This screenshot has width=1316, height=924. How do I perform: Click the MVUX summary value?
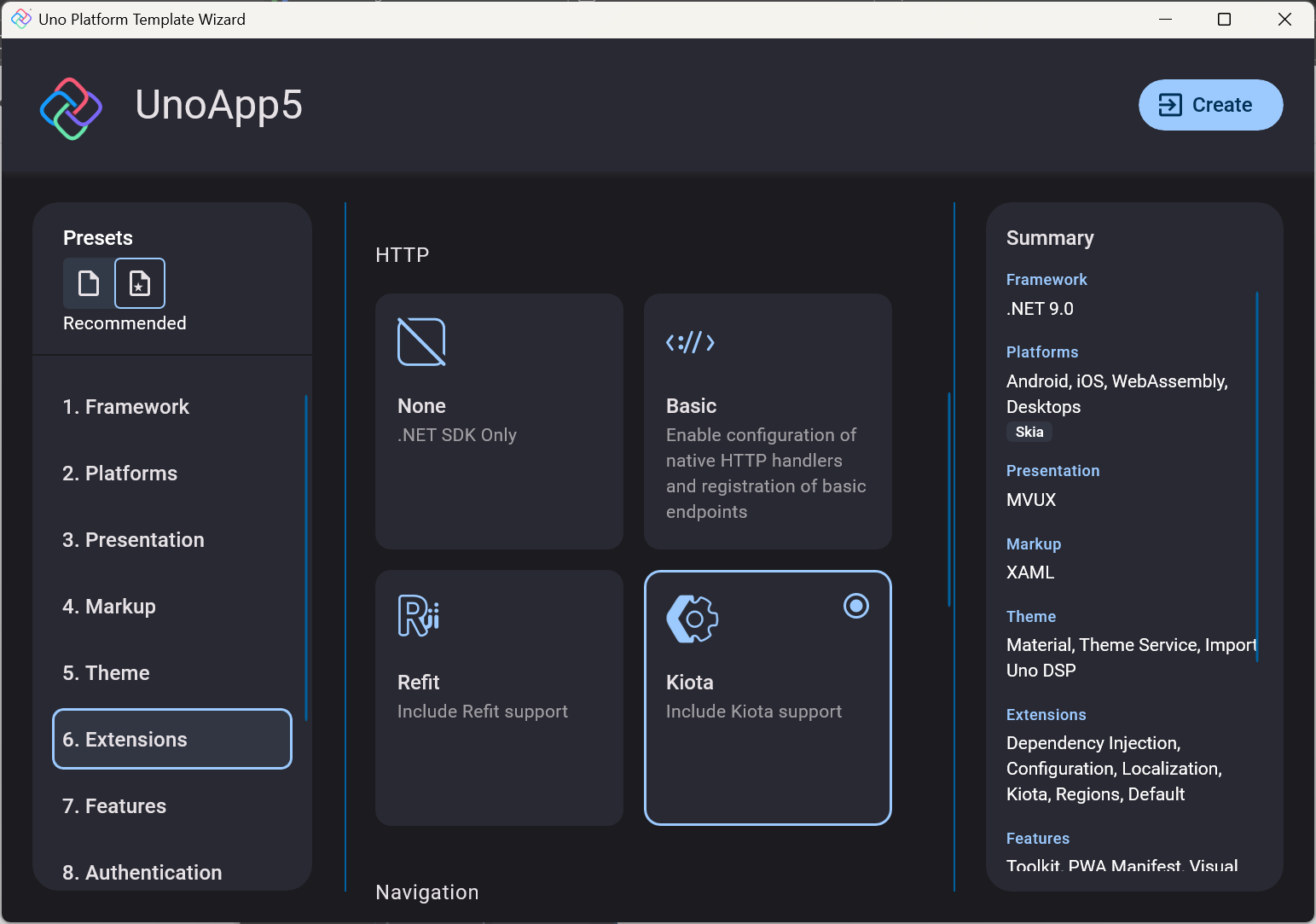tap(1031, 500)
